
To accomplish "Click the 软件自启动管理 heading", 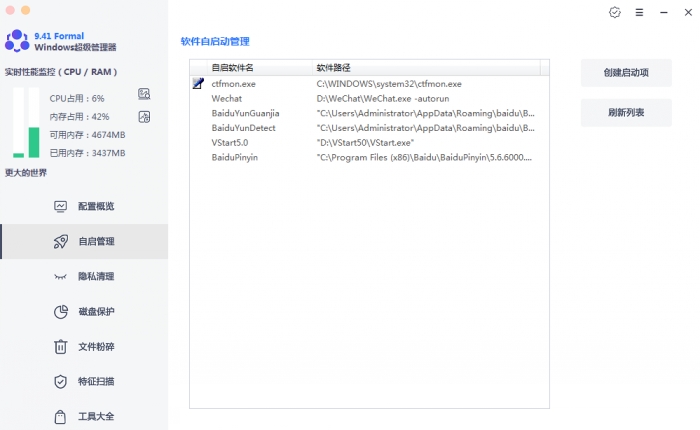I will [x=215, y=42].
